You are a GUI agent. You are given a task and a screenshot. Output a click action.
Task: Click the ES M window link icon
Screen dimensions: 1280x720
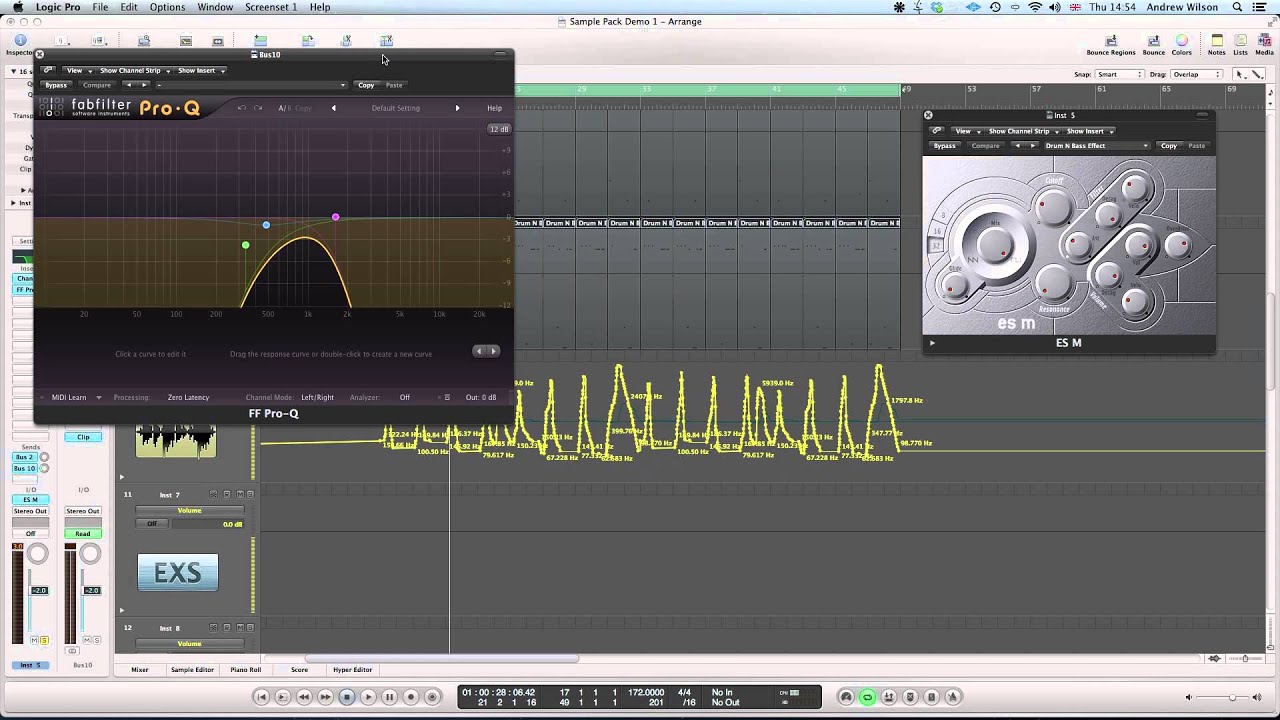(x=936, y=131)
